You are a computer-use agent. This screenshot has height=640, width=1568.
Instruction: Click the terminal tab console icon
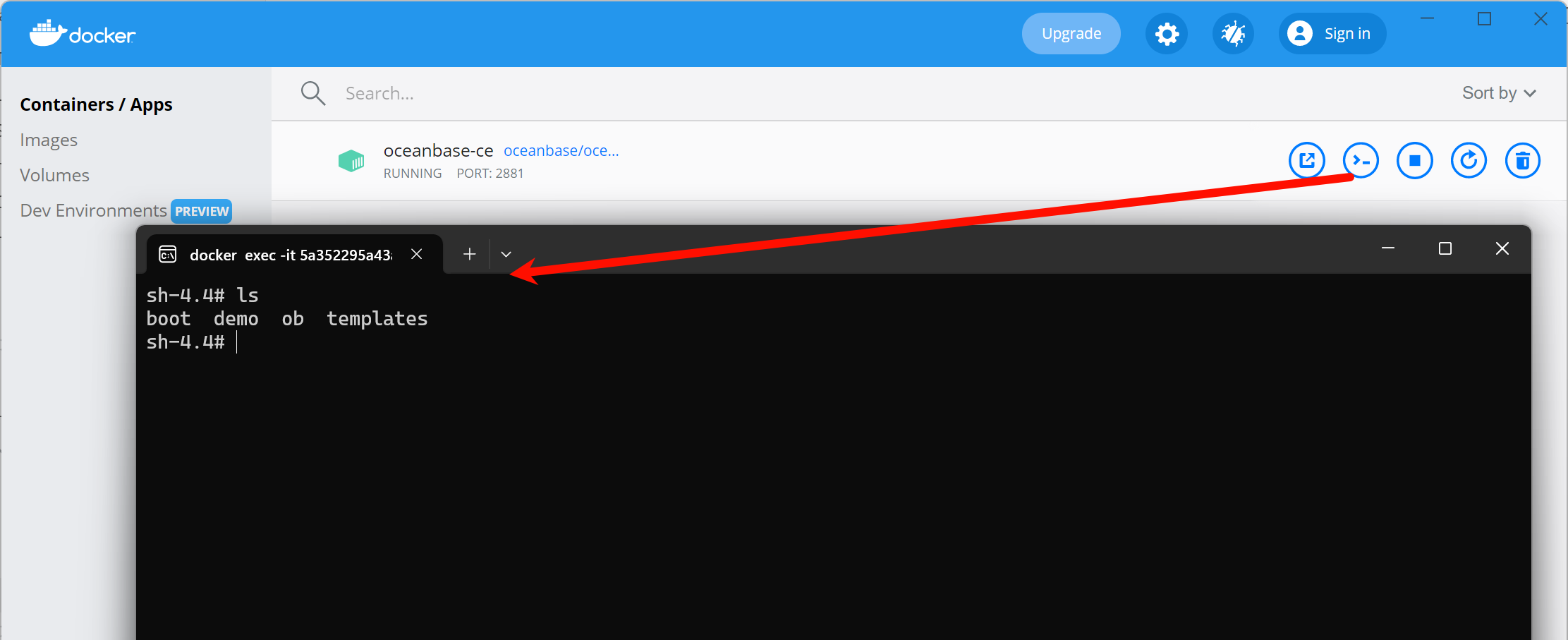[x=168, y=254]
